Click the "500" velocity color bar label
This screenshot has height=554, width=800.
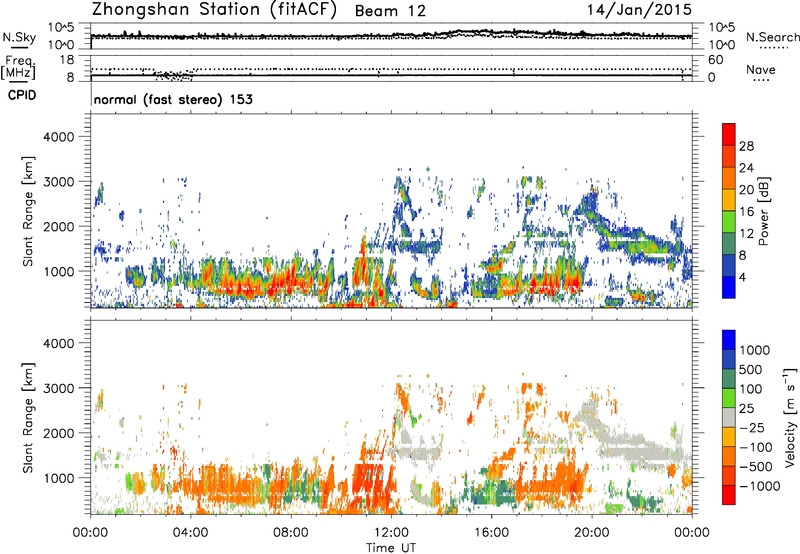750,370
